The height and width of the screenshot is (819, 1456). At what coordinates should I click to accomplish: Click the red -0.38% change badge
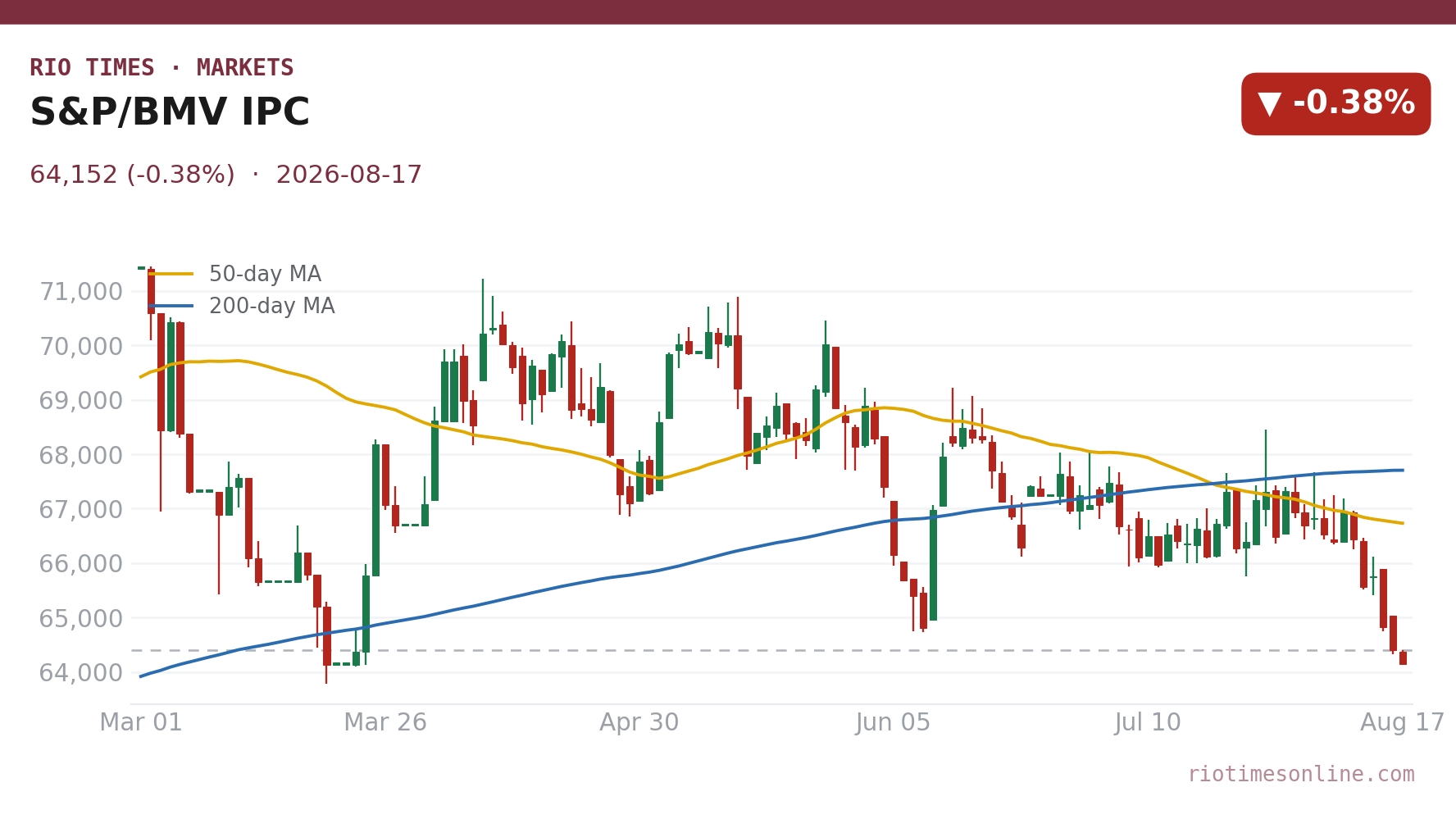(x=1335, y=104)
